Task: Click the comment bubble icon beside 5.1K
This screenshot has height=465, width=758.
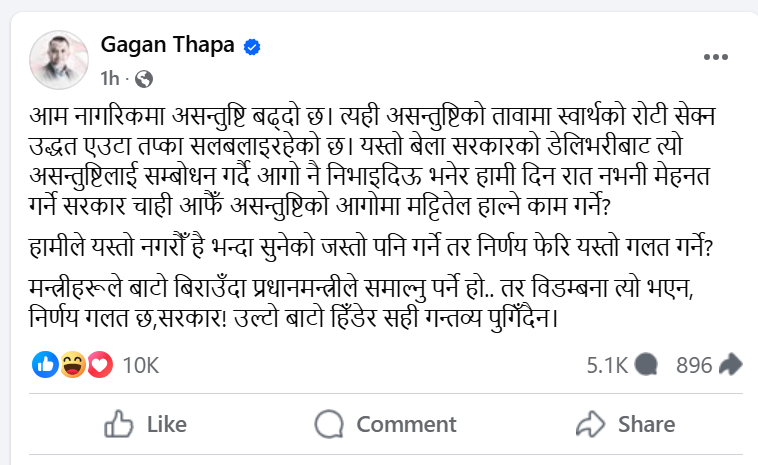Action: pyautogui.click(x=646, y=366)
